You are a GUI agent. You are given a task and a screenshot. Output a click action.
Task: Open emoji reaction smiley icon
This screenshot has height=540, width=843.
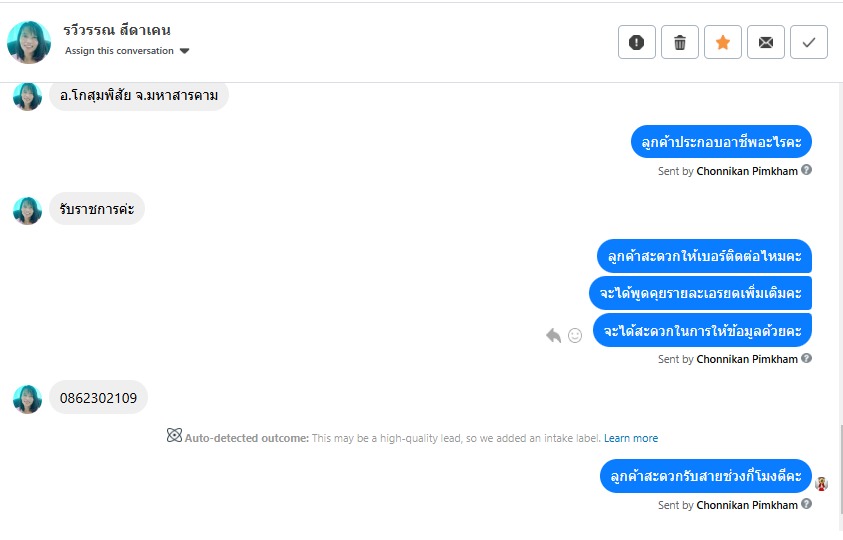(x=575, y=335)
